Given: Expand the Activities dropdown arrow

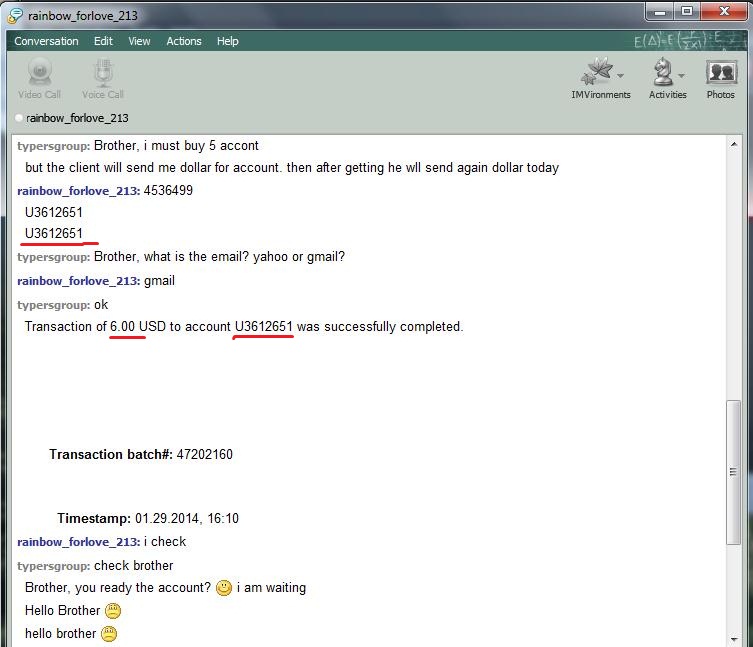Looking at the screenshot, I should click(x=681, y=75).
